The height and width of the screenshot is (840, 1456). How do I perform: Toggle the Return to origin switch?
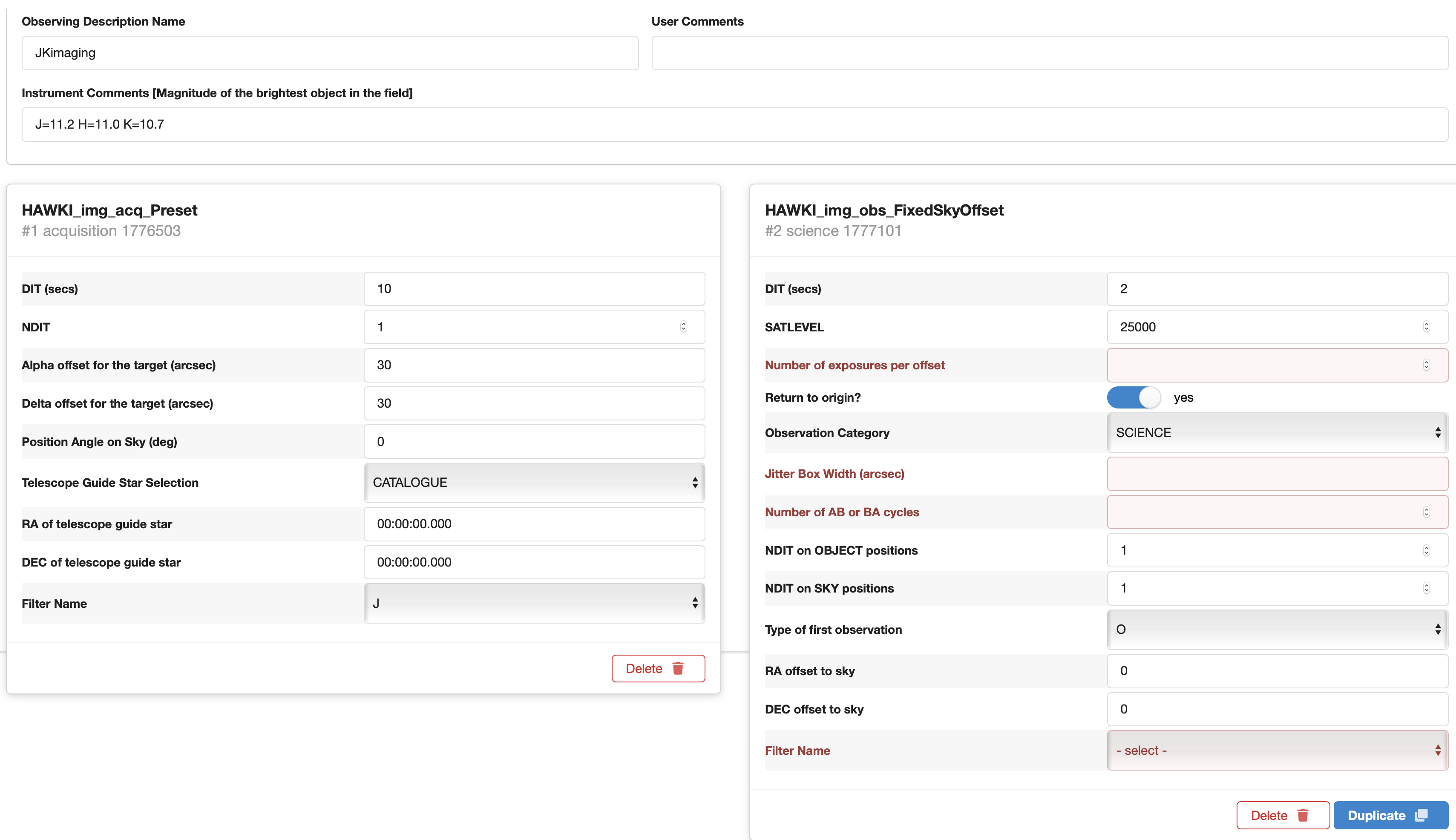(x=1134, y=397)
